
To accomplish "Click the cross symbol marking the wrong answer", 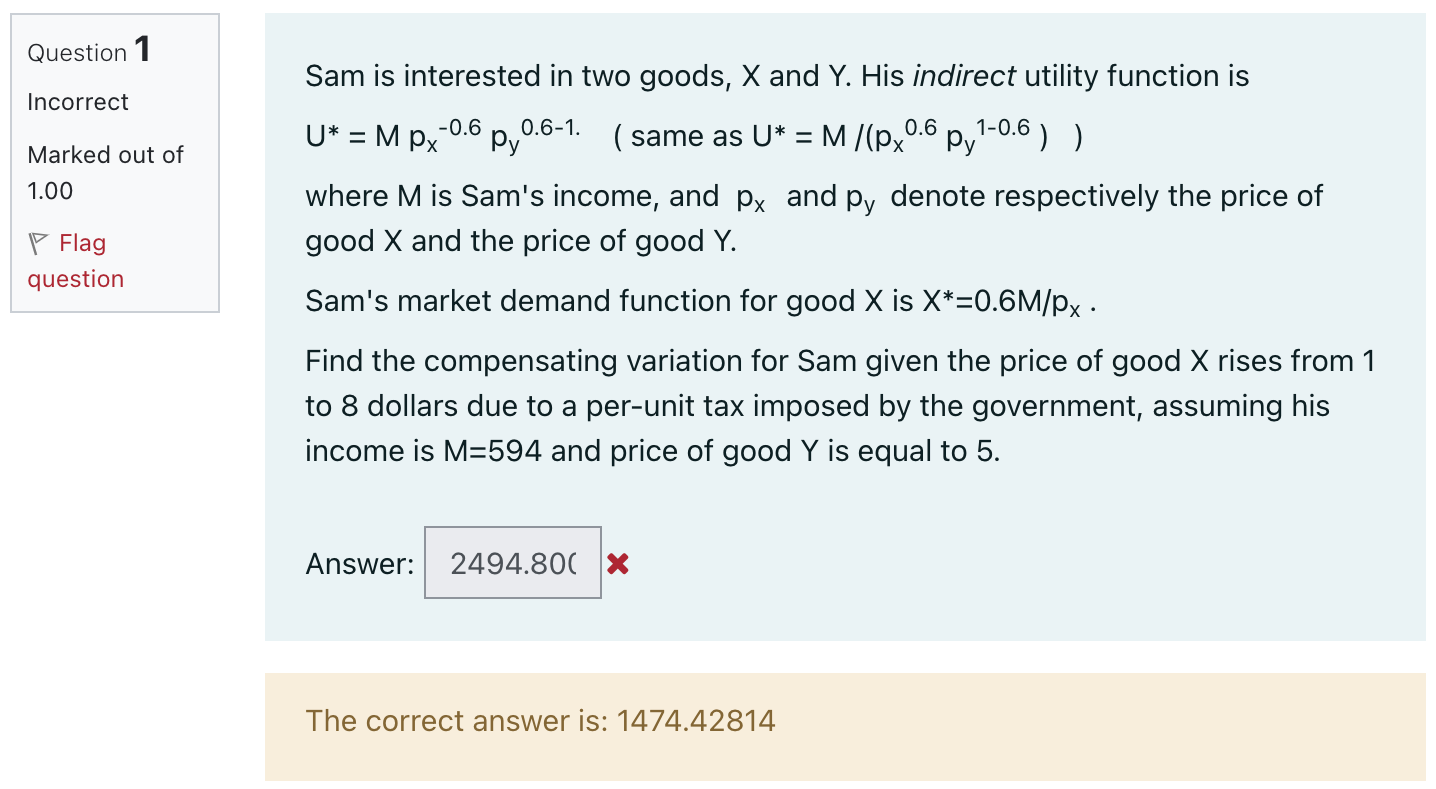I will point(618,563).
